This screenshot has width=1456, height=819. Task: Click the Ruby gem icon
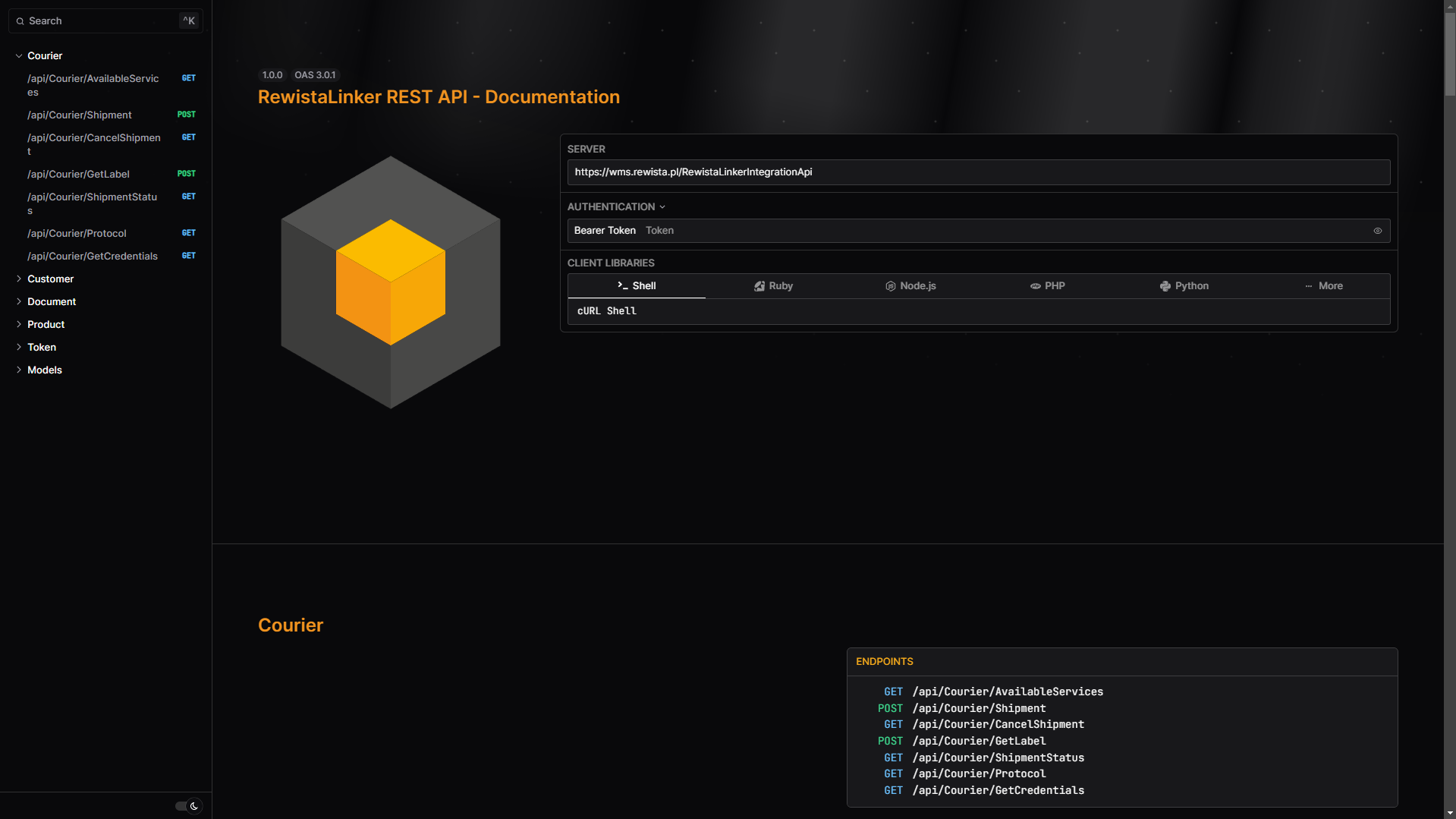[x=759, y=286]
